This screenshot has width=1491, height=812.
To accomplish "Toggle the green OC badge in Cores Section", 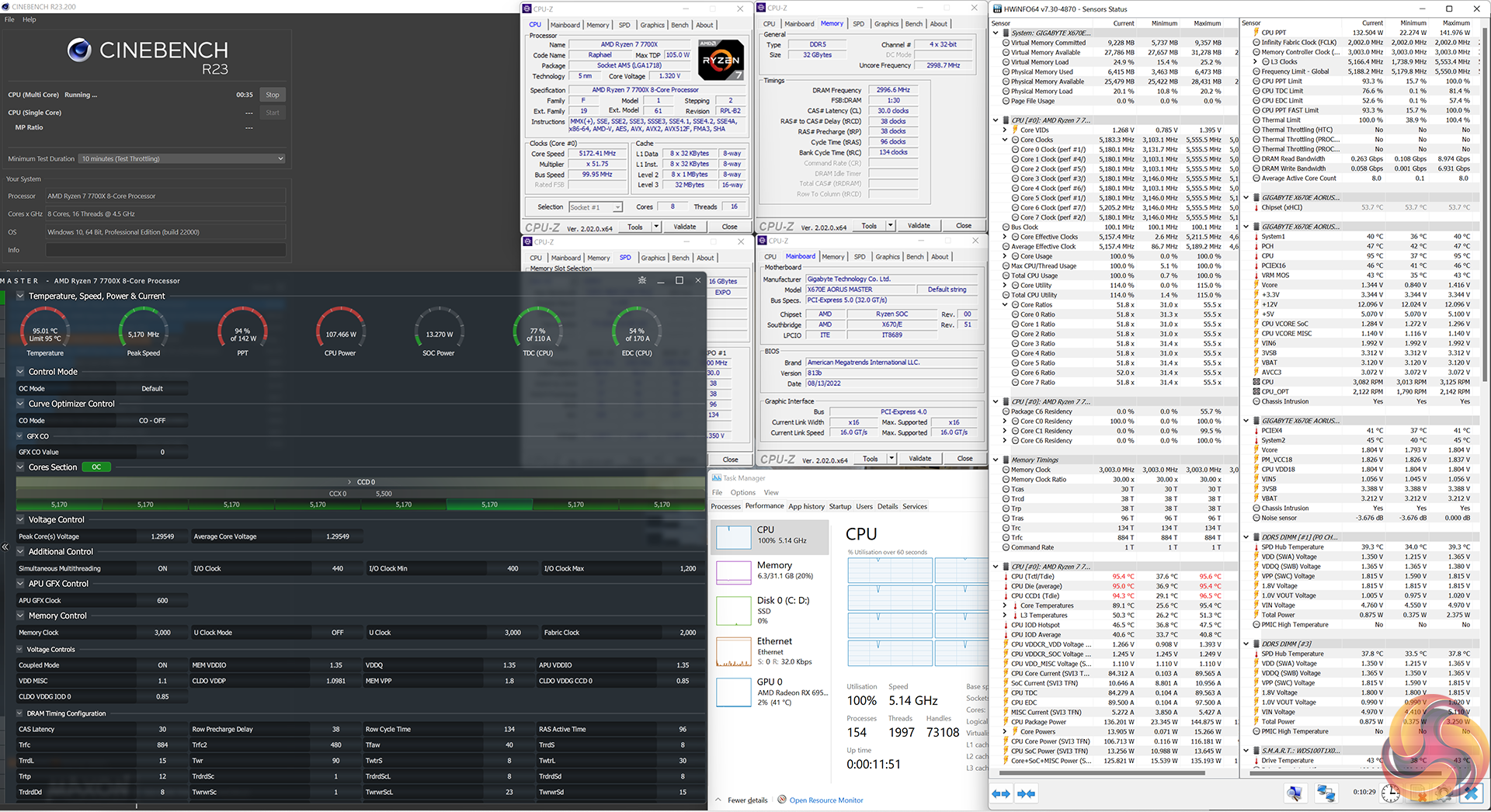I will click(96, 467).
